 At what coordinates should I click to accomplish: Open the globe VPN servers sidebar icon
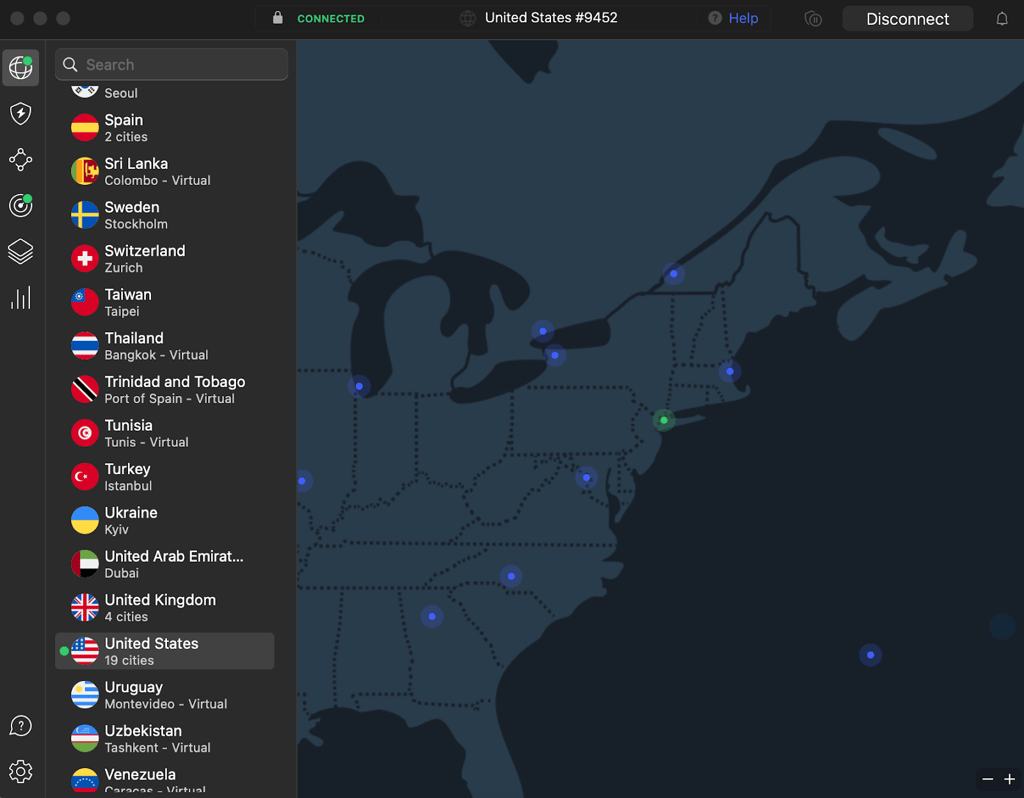coord(20,67)
